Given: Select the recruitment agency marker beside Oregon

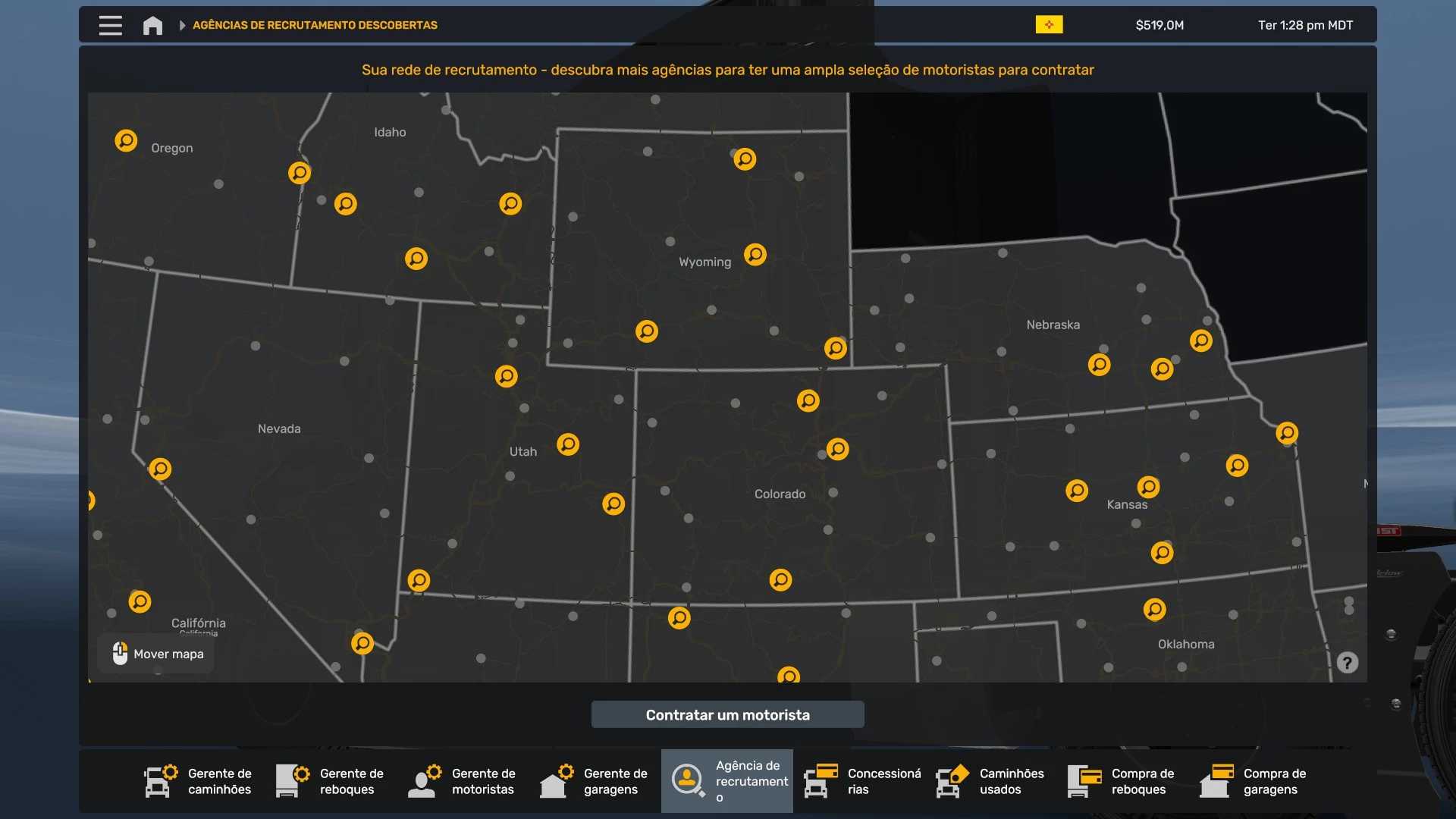Looking at the screenshot, I should click(x=126, y=140).
